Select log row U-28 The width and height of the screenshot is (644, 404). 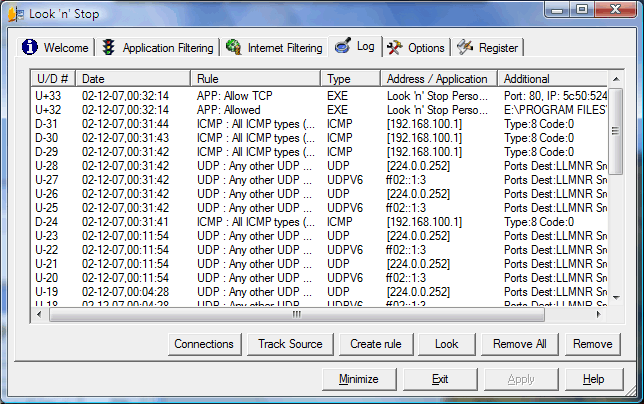point(320,165)
